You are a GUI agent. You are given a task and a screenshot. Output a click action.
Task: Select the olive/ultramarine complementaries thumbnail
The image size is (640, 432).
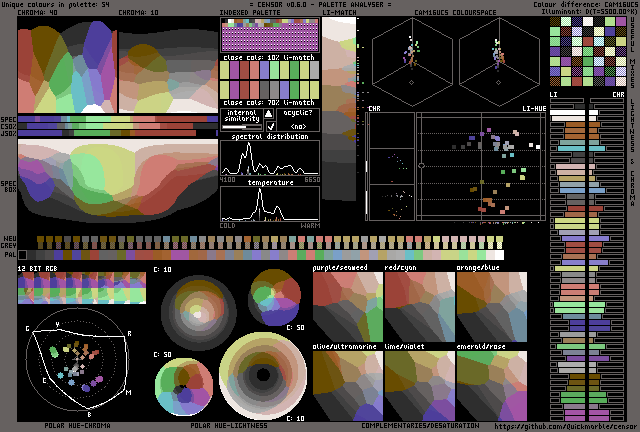[347, 387]
